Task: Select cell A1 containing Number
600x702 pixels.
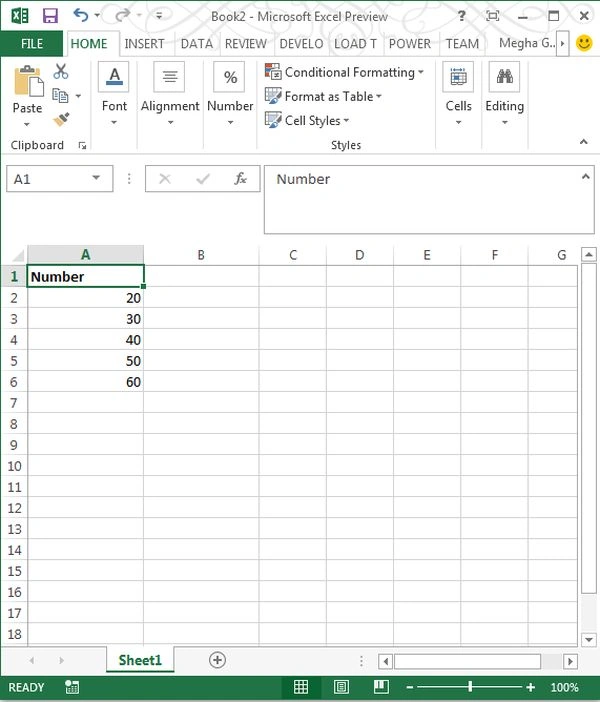Action: point(86,276)
